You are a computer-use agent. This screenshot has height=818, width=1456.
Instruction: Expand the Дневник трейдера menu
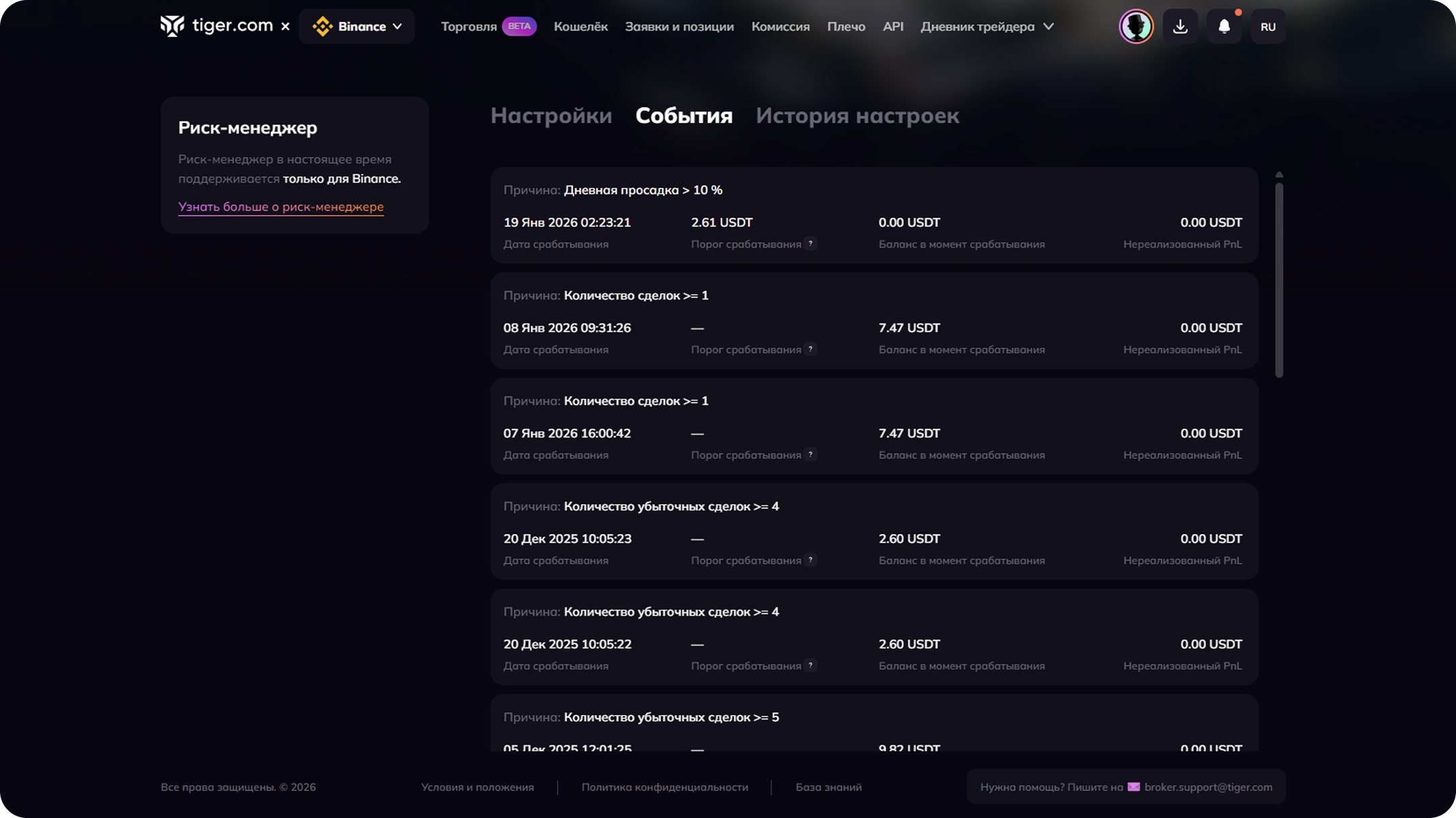click(x=987, y=26)
